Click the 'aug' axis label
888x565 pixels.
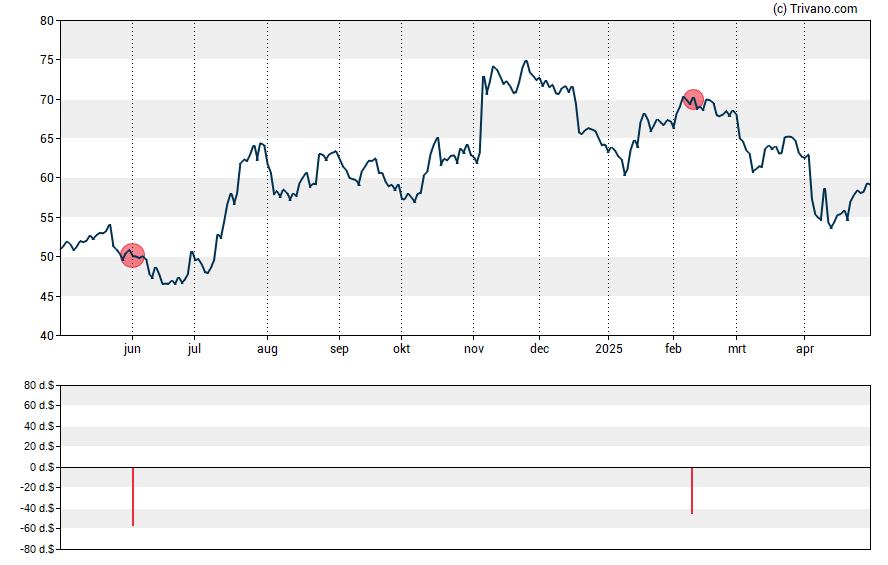click(267, 349)
